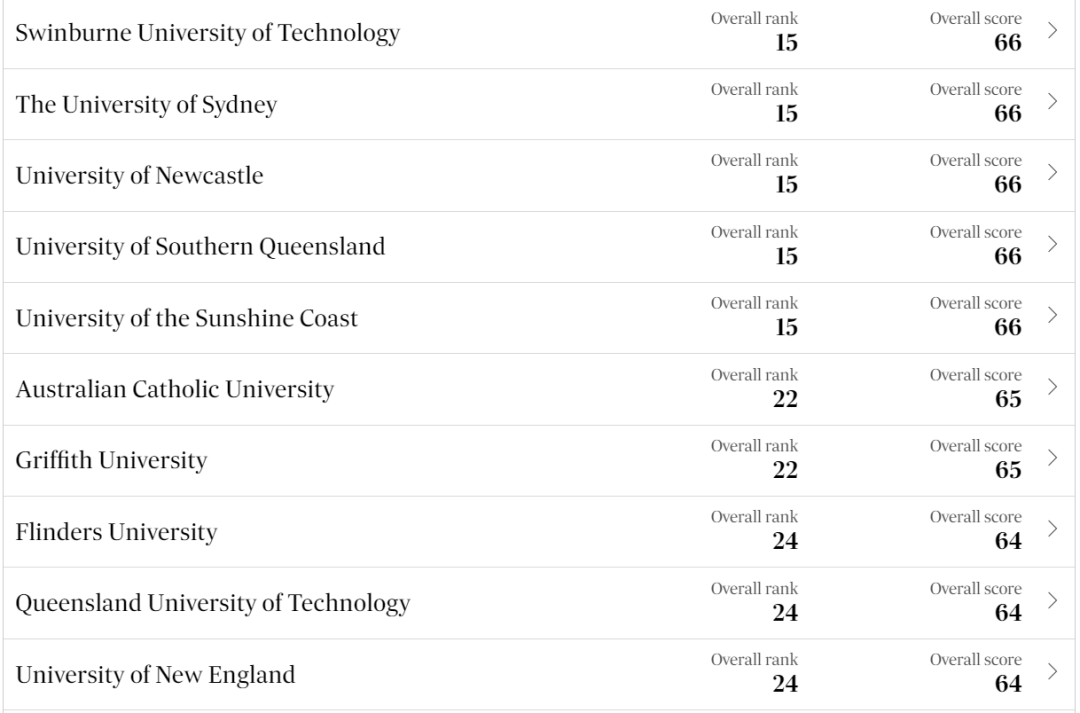Open Queensland University of Technology listing

point(213,603)
